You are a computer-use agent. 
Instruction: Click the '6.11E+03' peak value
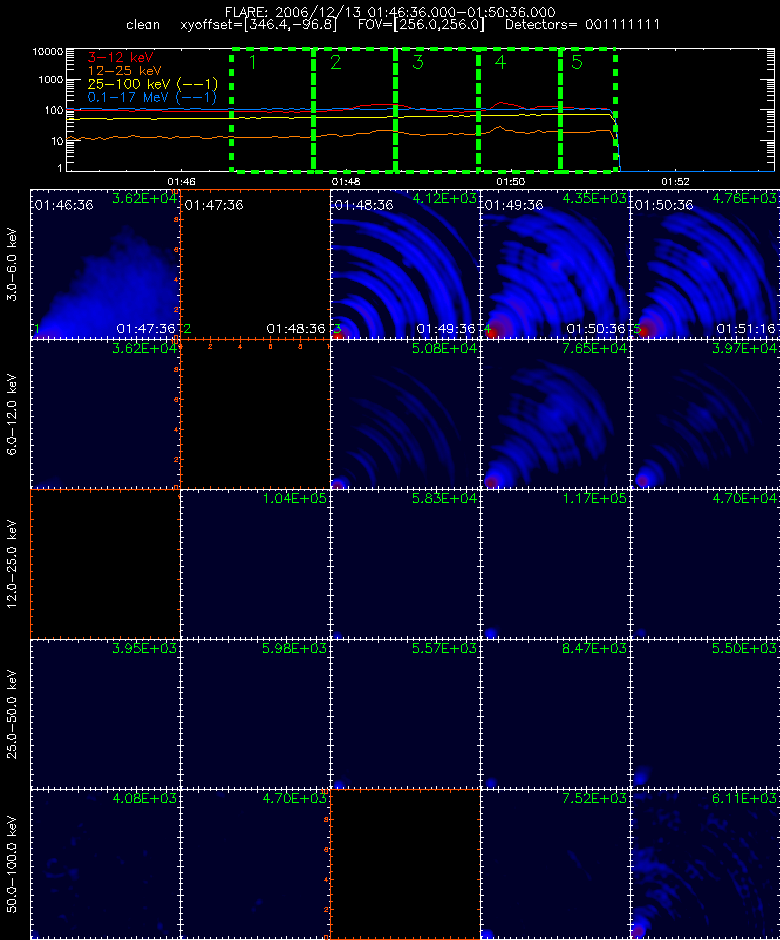point(744,798)
